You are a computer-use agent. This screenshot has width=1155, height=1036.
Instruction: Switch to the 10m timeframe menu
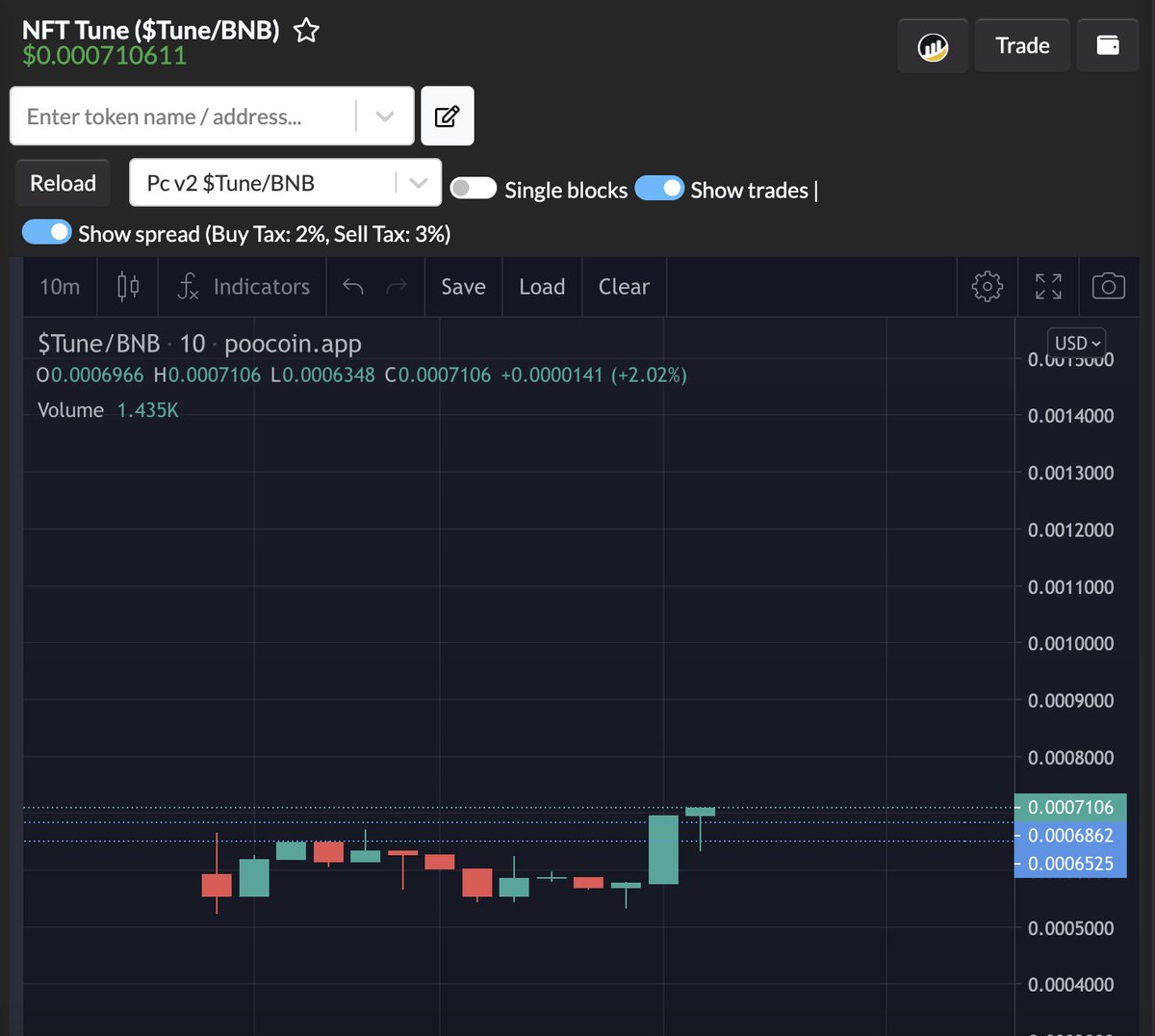click(58, 286)
